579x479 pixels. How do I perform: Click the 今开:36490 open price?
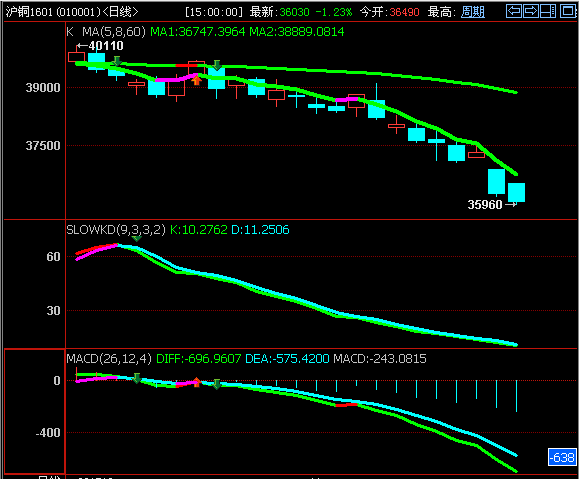pyautogui.click(x=390, y=12)
